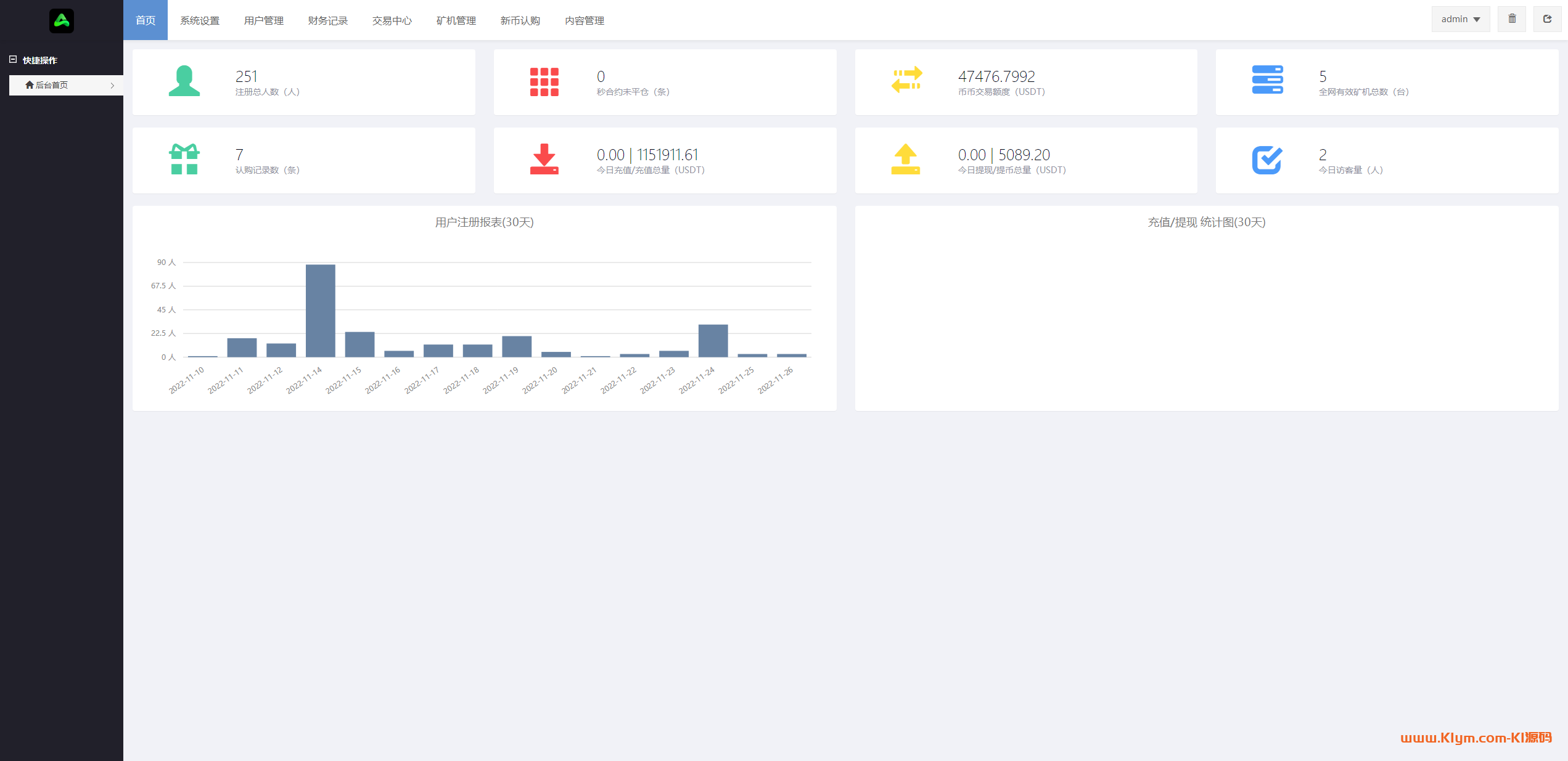Click the blue server miners icon
Image resolution: width=1568 pixels, height=761 pixels.
tap(1267, 80)
